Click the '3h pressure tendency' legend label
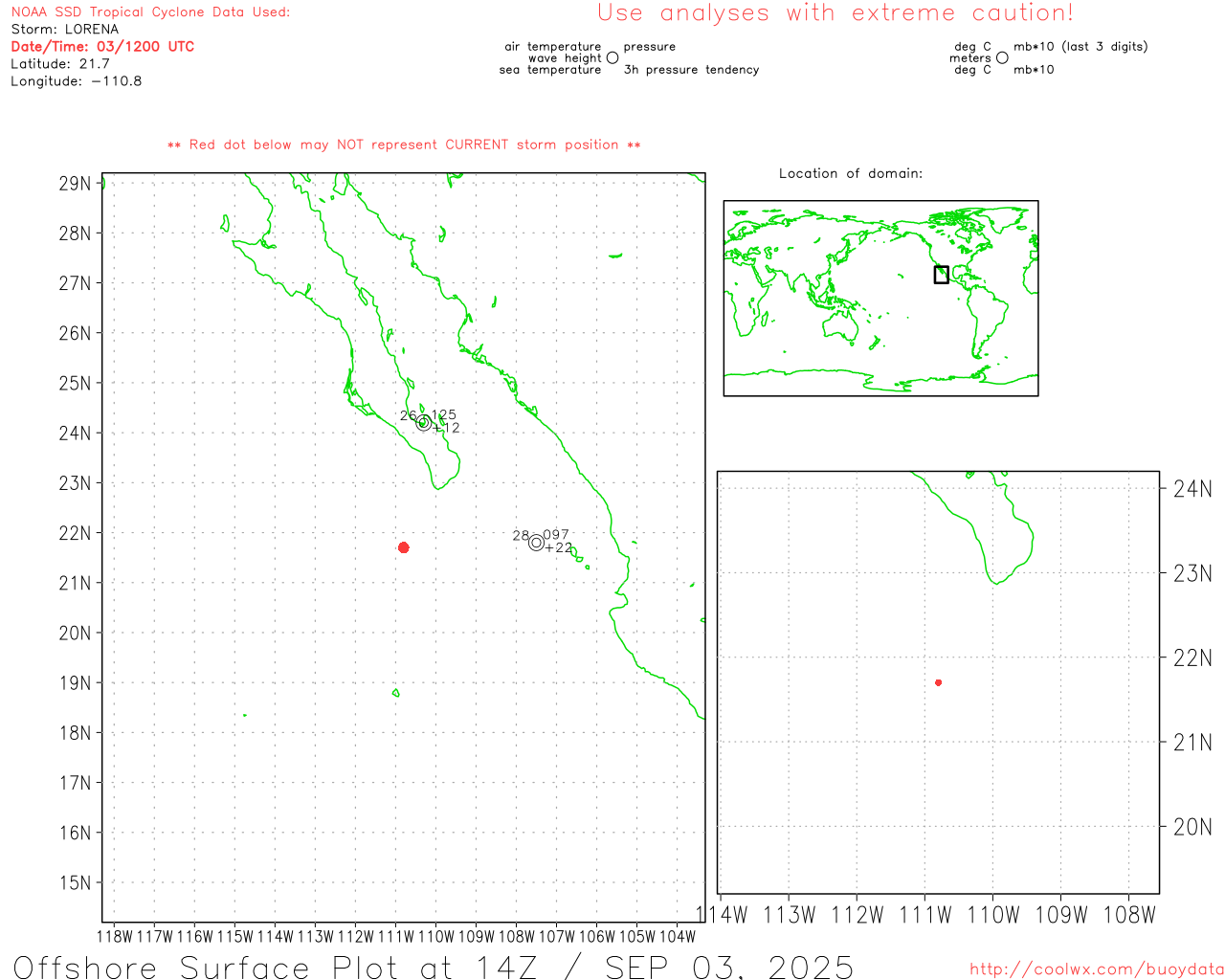Screen dimensions: 1225x980 pos(692,70)
